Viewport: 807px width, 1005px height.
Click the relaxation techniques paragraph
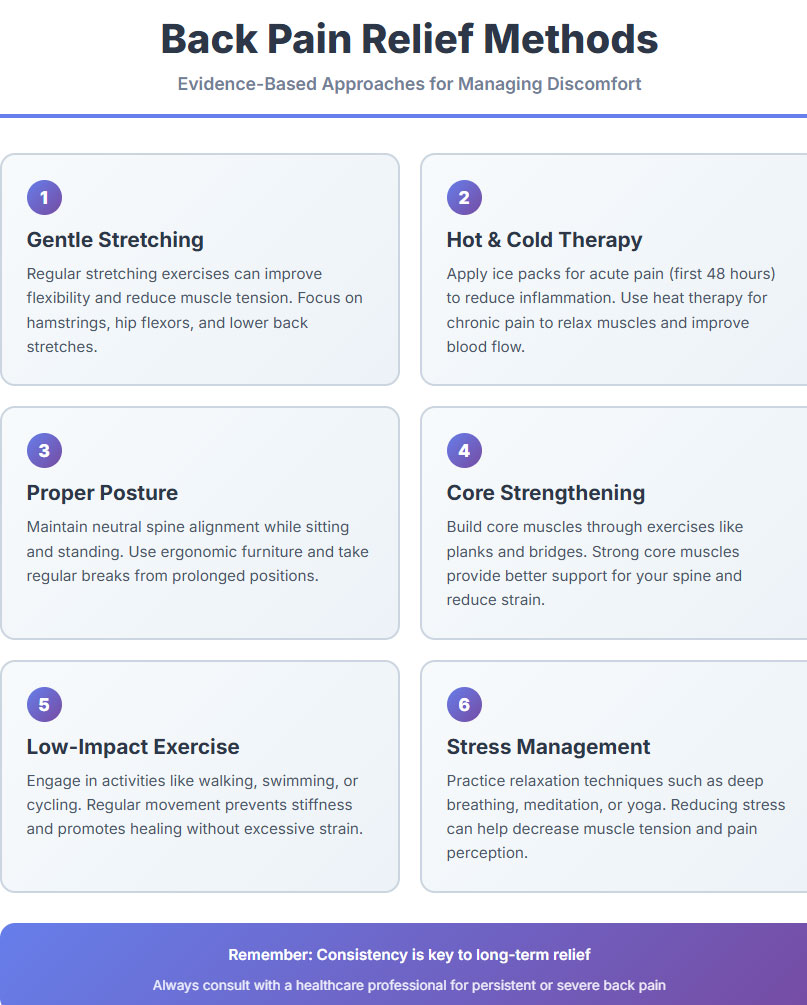tap(615, 817)
